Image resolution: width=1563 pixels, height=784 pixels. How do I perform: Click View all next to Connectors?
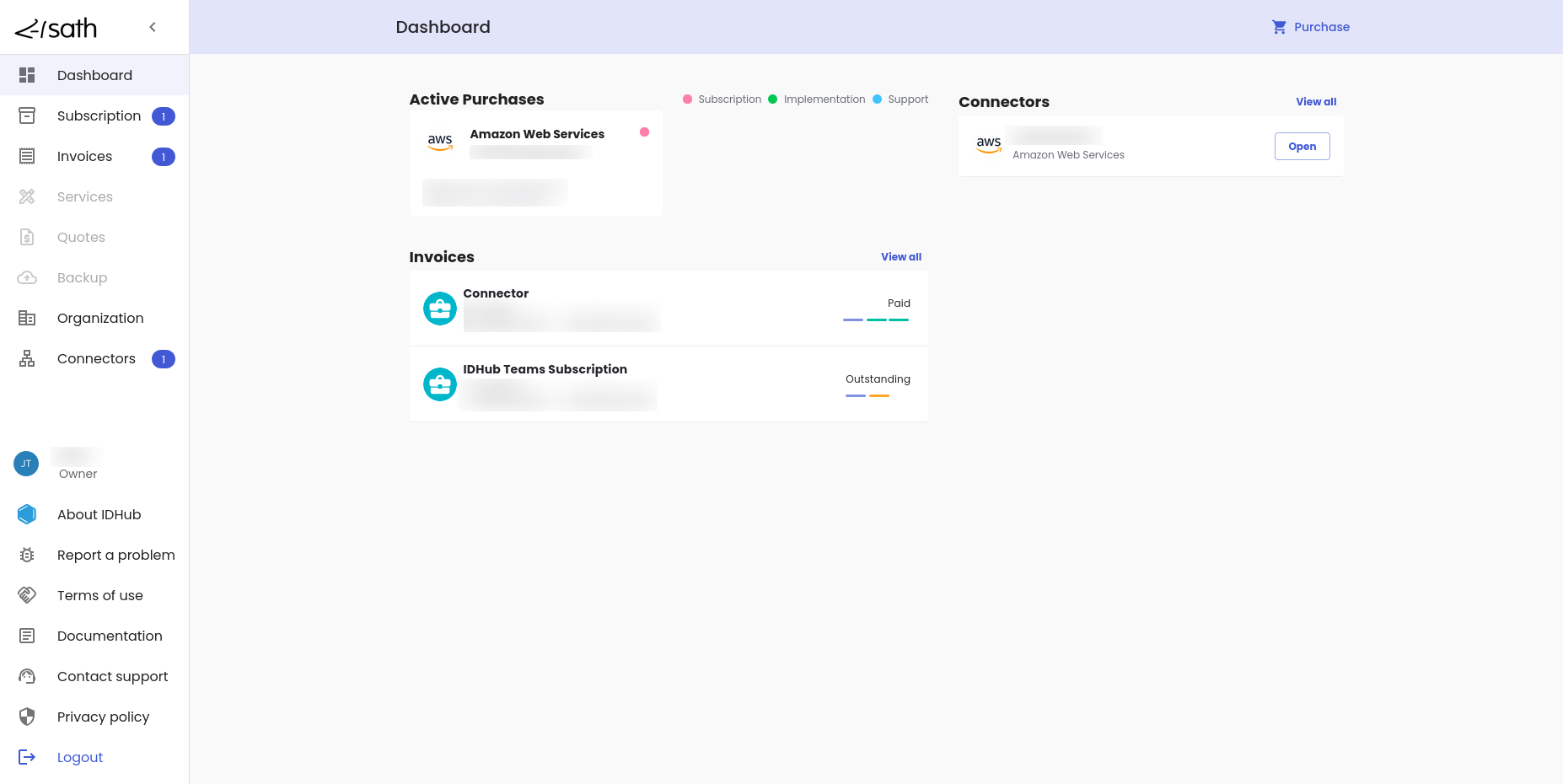(x=1315, y=102)
